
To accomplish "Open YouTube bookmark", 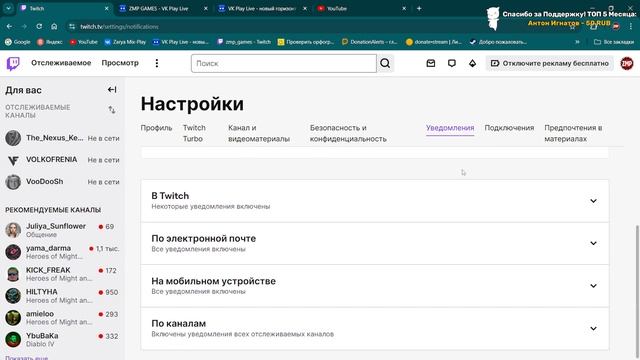I will tap(84, 42).
